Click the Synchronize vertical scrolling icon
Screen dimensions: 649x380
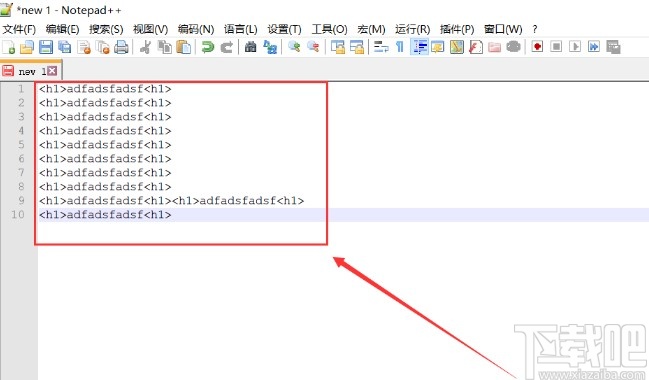(x=338, y=47)
